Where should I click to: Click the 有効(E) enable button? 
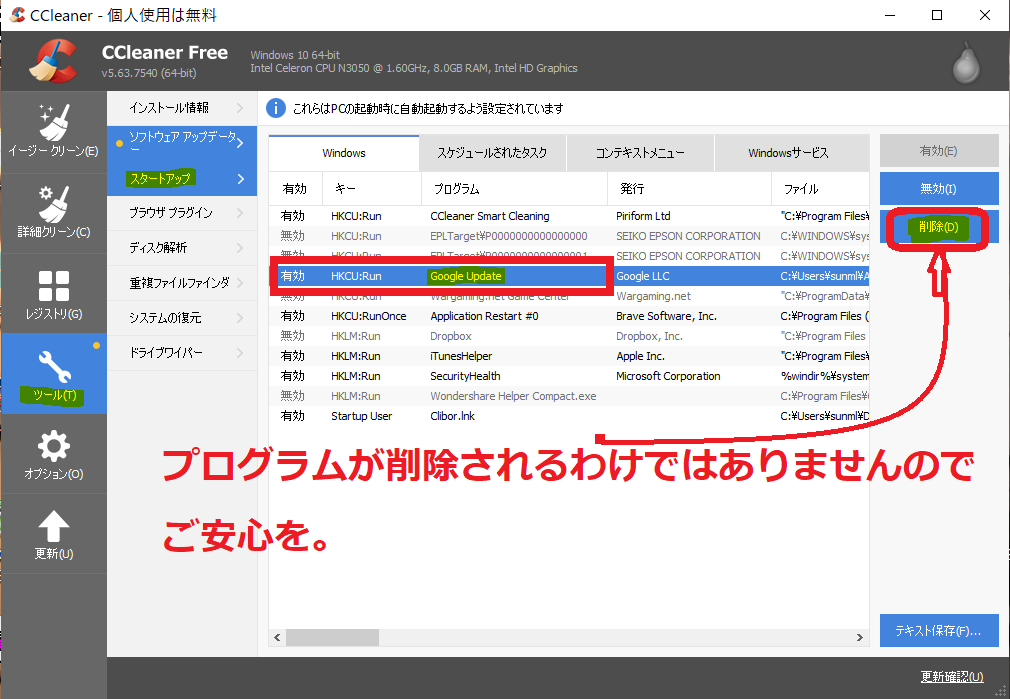click(x=939, y=151)
